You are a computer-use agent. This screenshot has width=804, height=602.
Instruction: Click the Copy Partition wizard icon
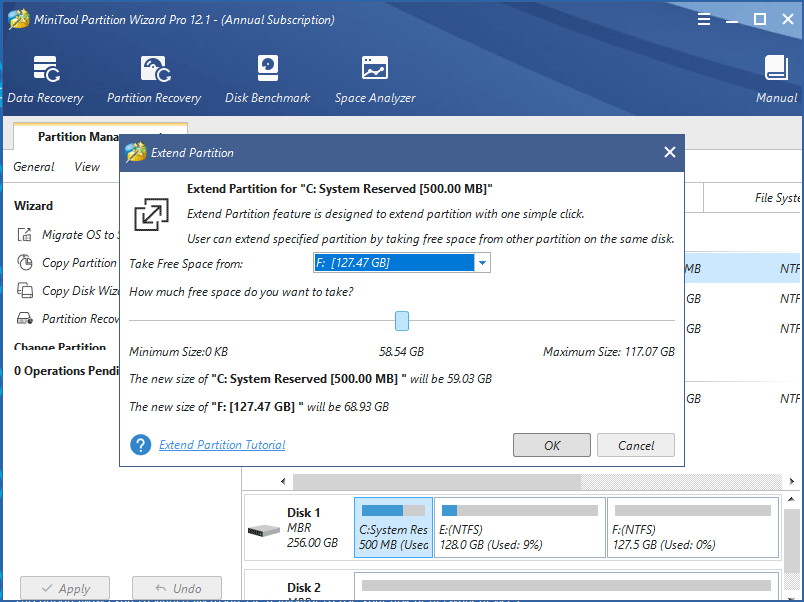(24, 263)
